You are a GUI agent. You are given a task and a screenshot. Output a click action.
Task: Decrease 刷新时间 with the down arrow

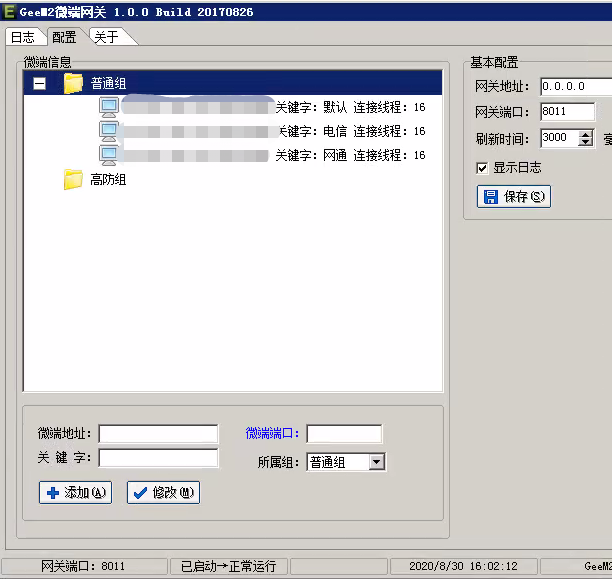click(x=586, y=143)
